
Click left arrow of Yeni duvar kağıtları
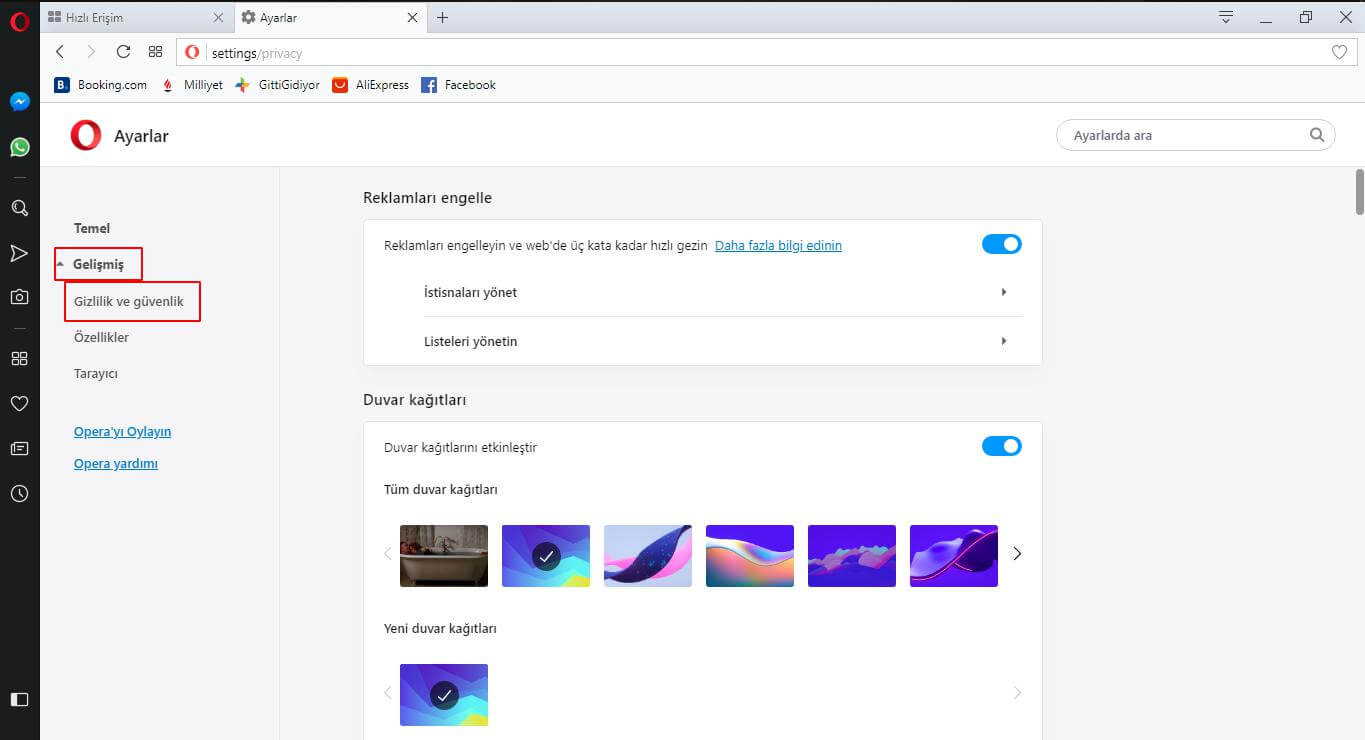388,692
